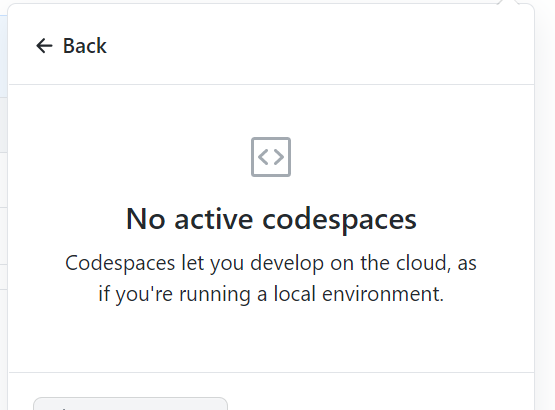Click the codespaces angle-bracket icon

(x=271, y=157)
